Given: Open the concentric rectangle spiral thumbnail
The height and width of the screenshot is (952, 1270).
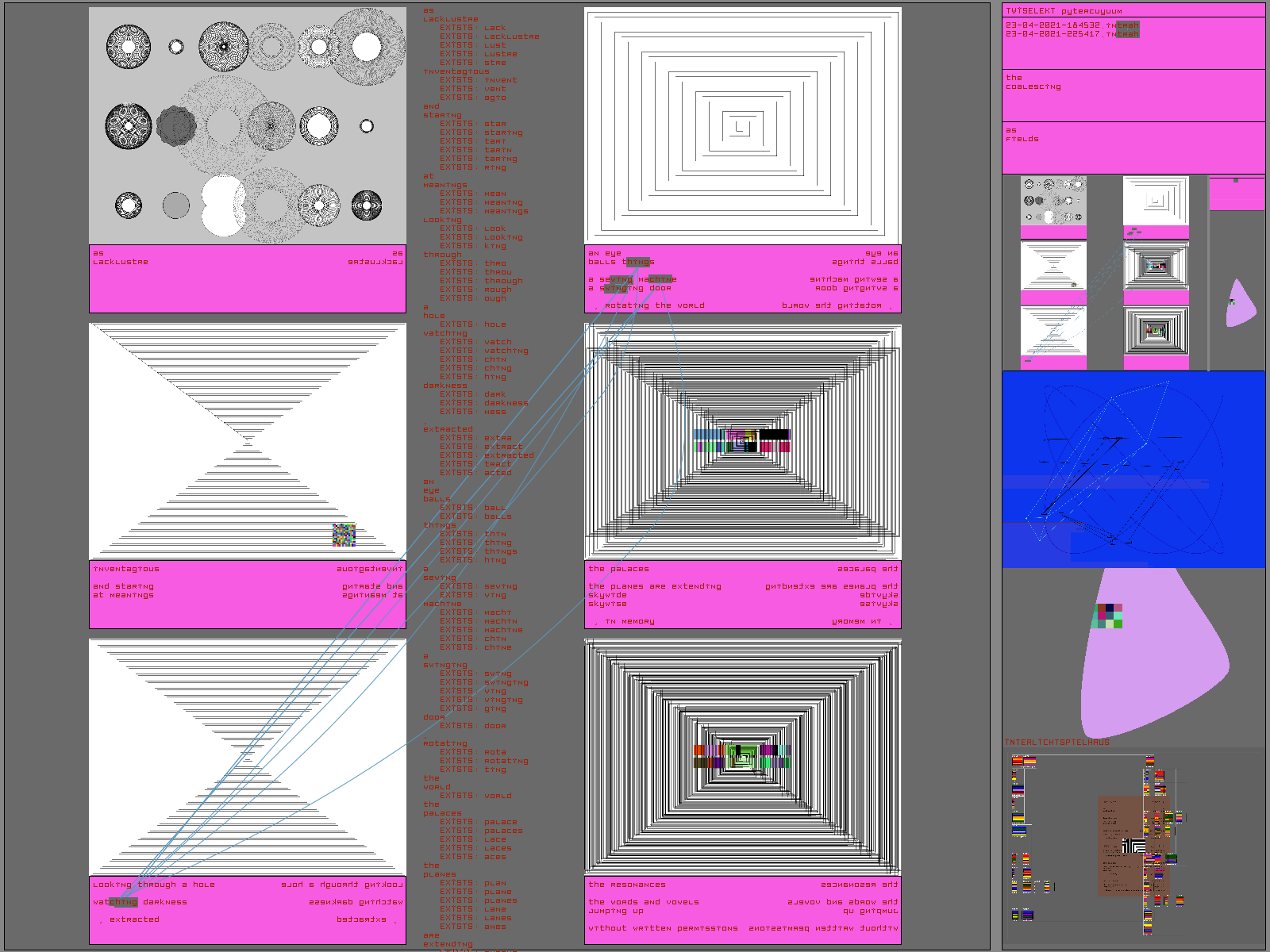Looking at the screenshot, I should pyautogui.click(x=1156, y=201).
